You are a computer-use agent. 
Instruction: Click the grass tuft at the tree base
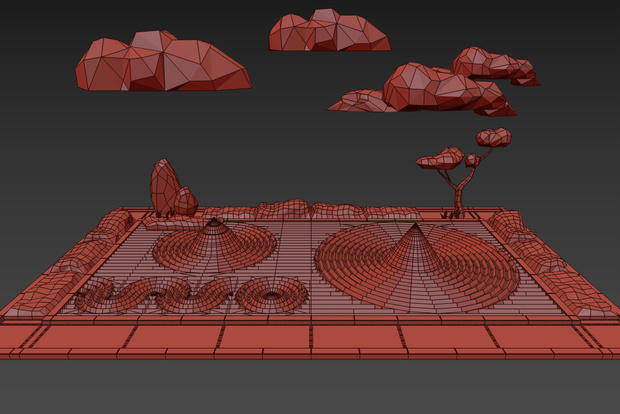point(446,214)
